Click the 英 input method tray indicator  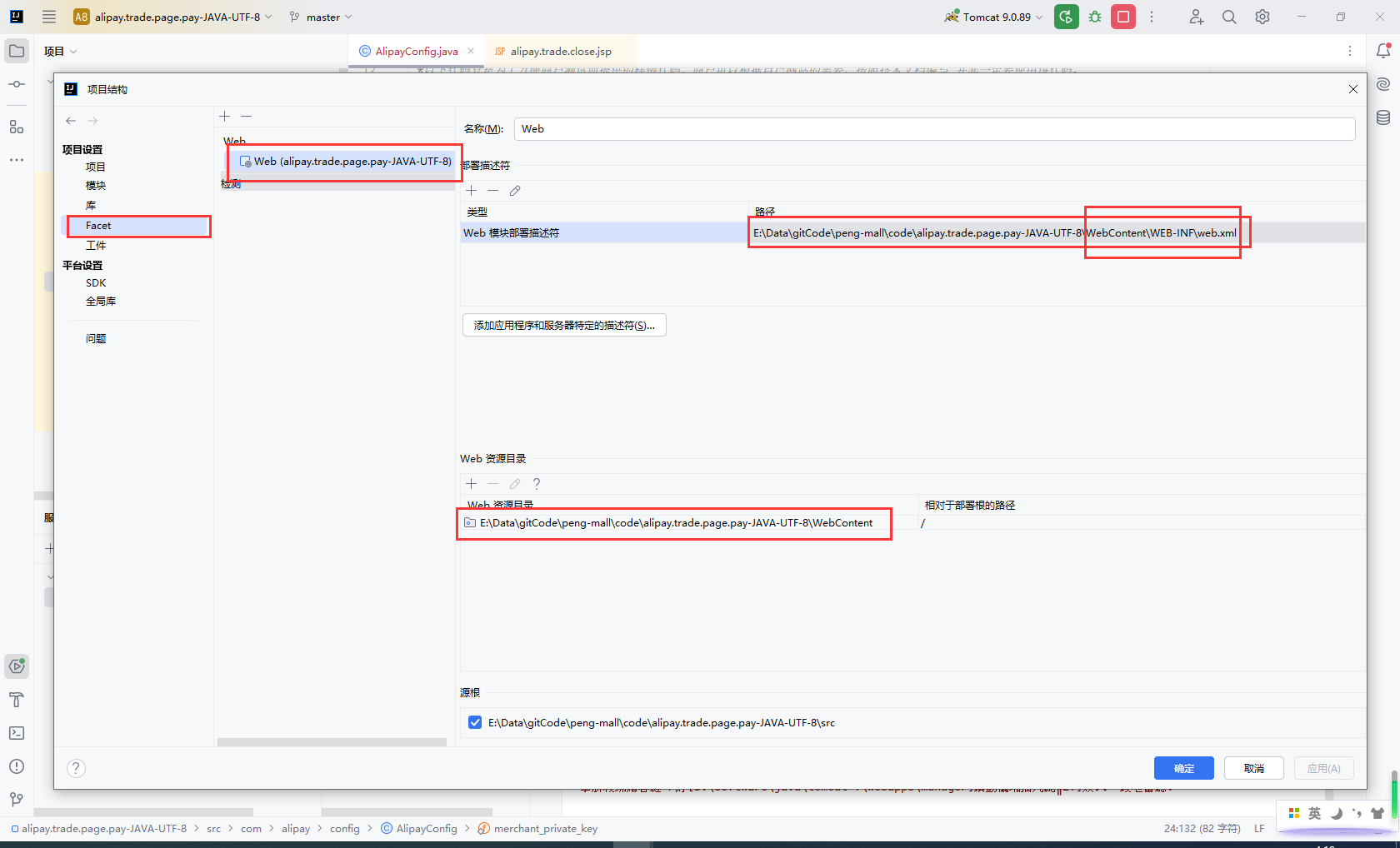click(1314, 813)
